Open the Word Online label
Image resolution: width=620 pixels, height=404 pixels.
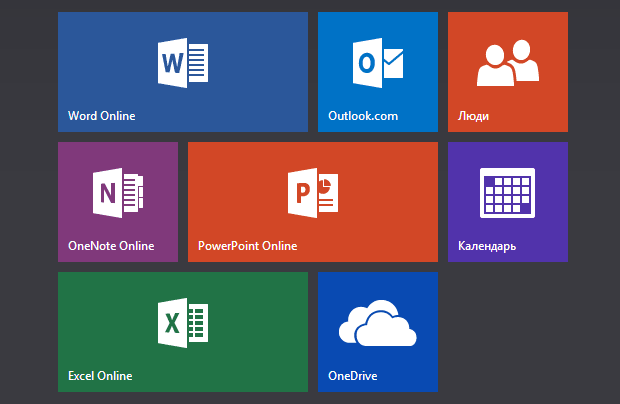click(x=102, y=116)
